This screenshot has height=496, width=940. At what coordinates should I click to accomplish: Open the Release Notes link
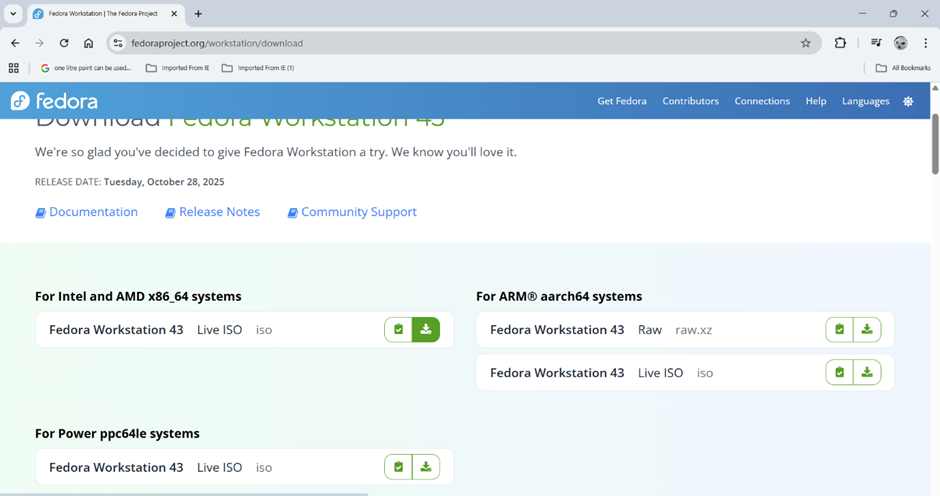219,212
